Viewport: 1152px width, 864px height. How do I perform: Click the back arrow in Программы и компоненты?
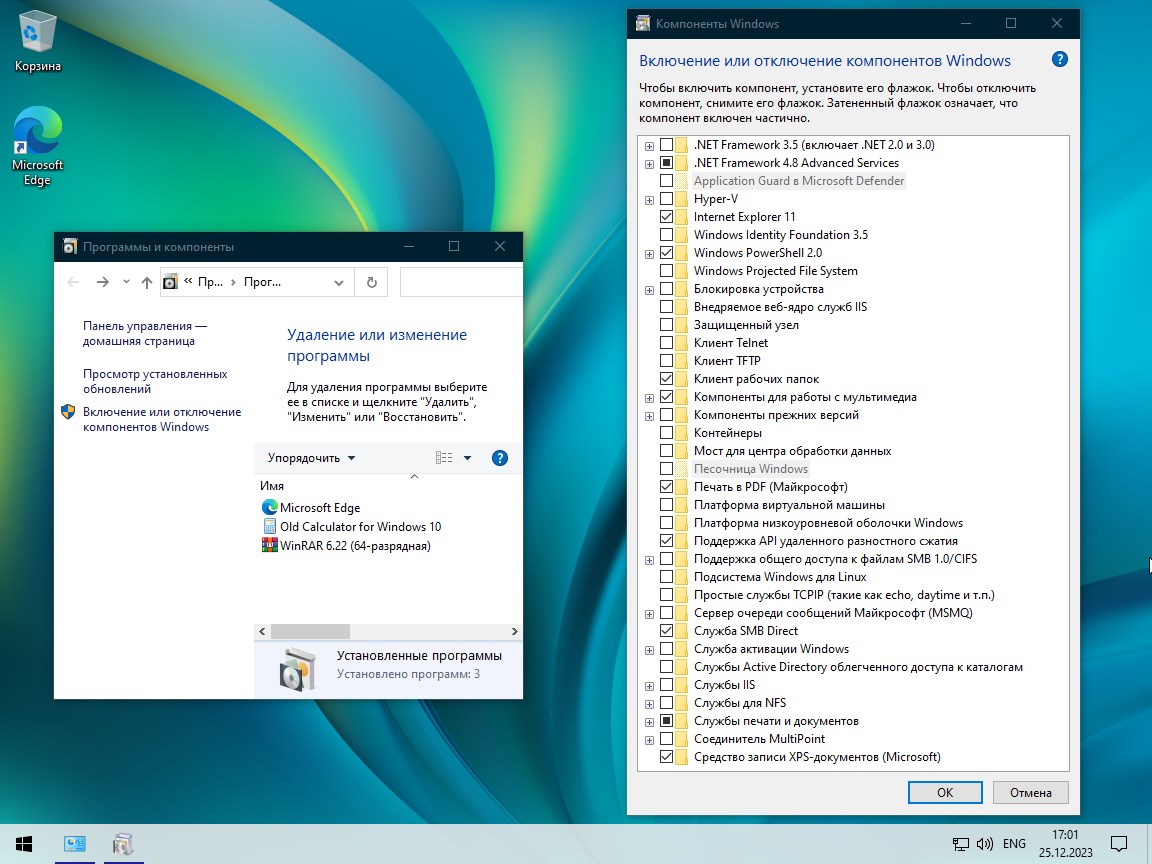[73, 282]
